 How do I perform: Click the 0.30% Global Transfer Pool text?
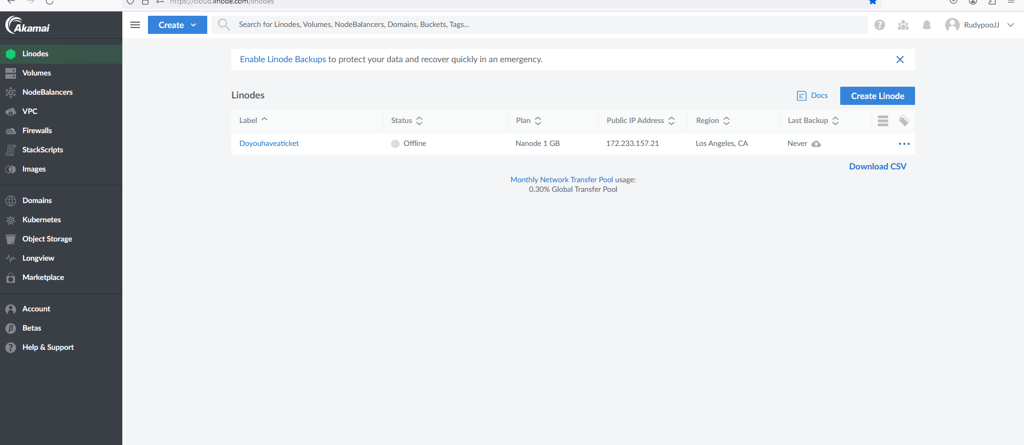click(573, 190)
